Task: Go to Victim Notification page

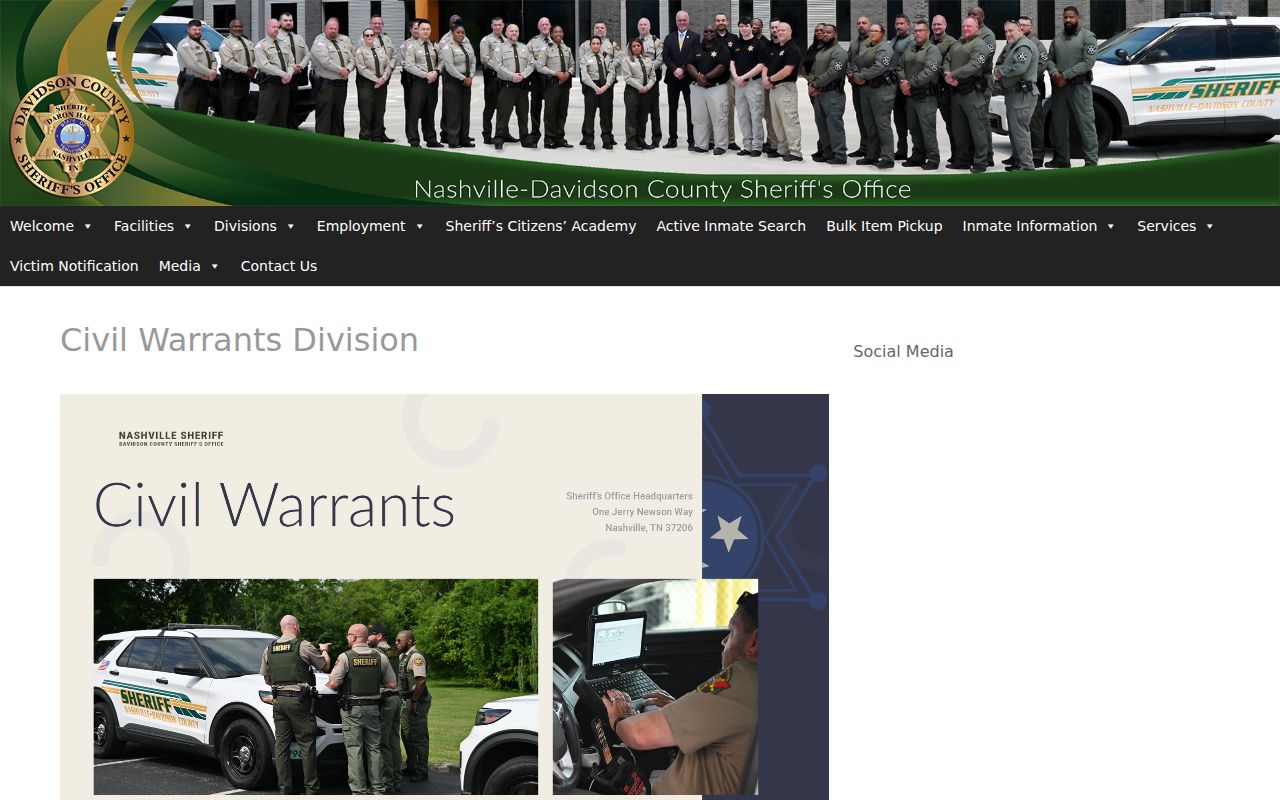Action: (x=74, y=266)
